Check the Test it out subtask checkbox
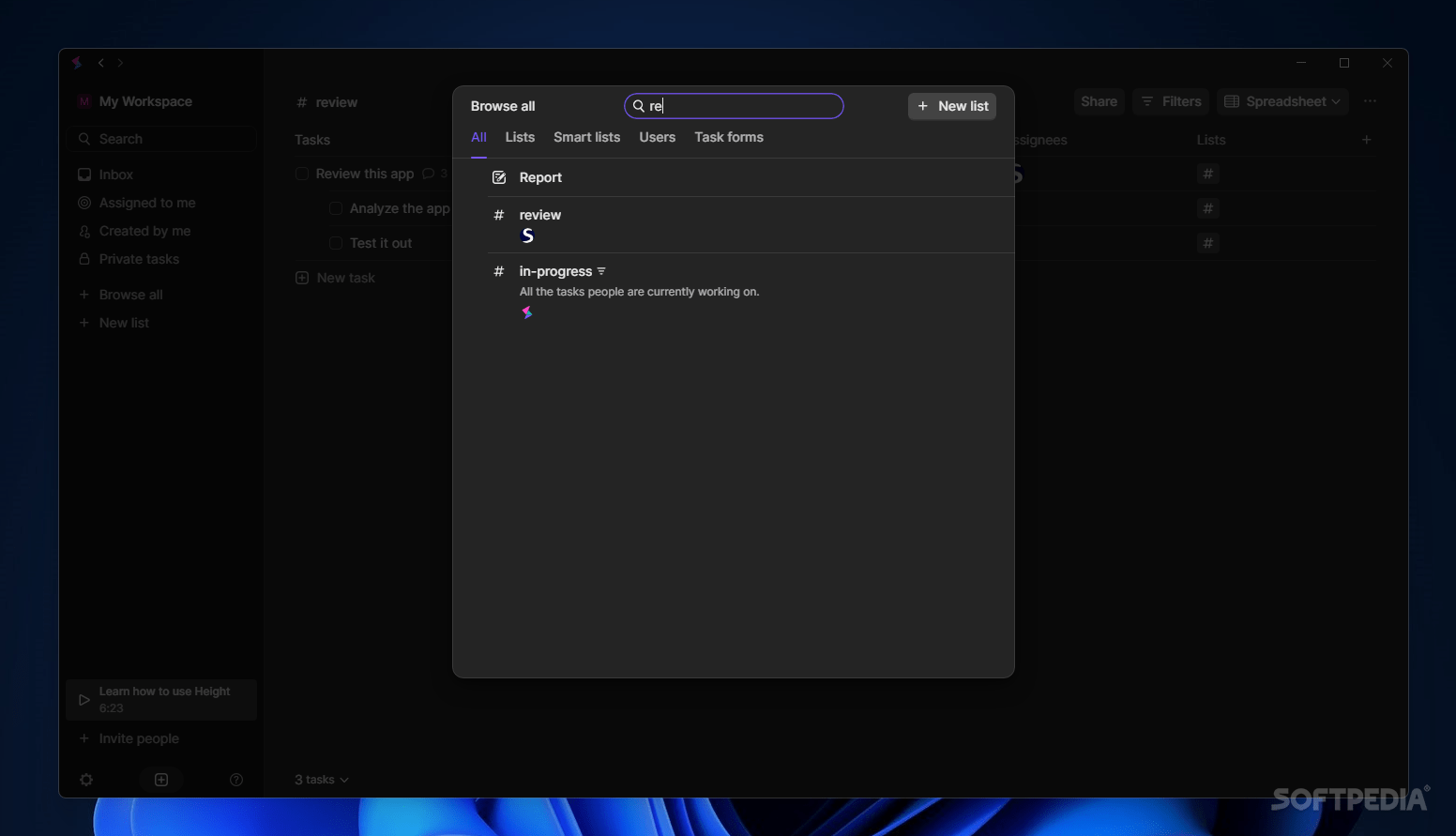Viewport: 1456px width, 836px height. click(x=336, y=243)
